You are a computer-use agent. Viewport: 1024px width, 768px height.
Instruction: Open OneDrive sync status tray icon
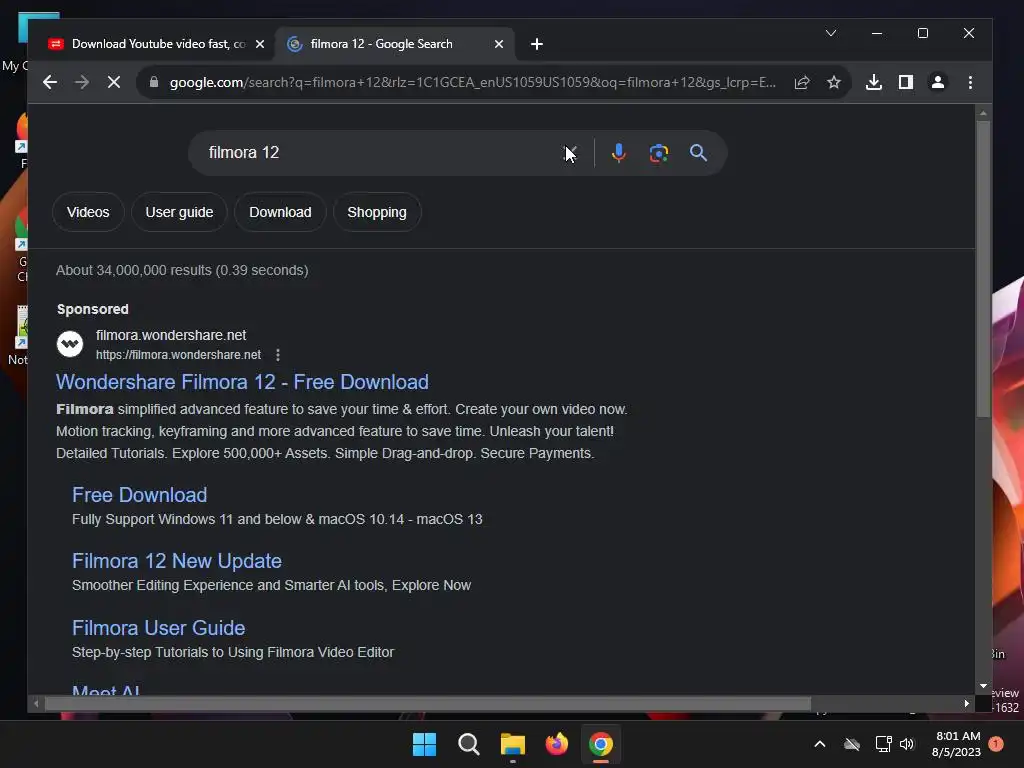click(x=852, y=744)
